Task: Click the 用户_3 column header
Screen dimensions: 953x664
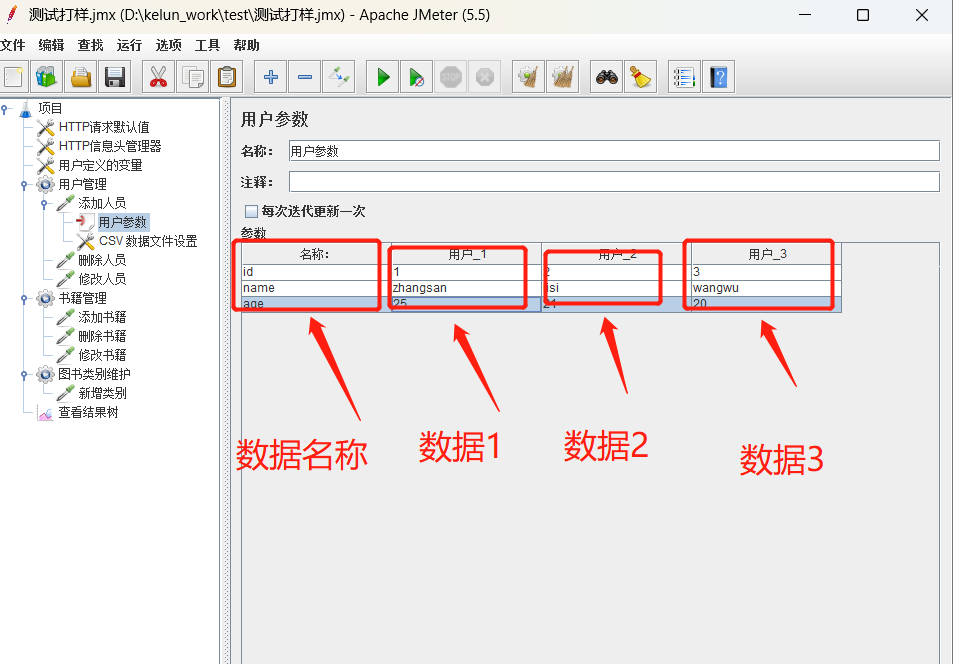Action: point(766,254)
